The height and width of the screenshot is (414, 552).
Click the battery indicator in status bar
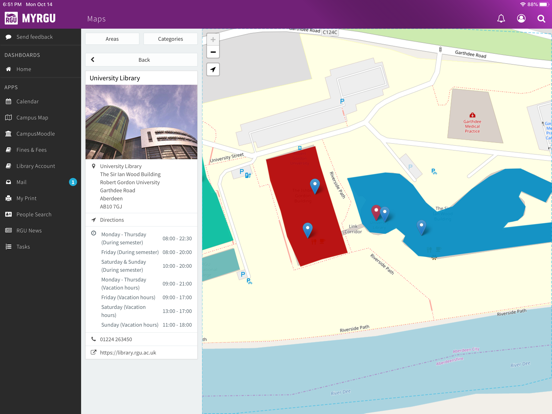click(544, 4)
